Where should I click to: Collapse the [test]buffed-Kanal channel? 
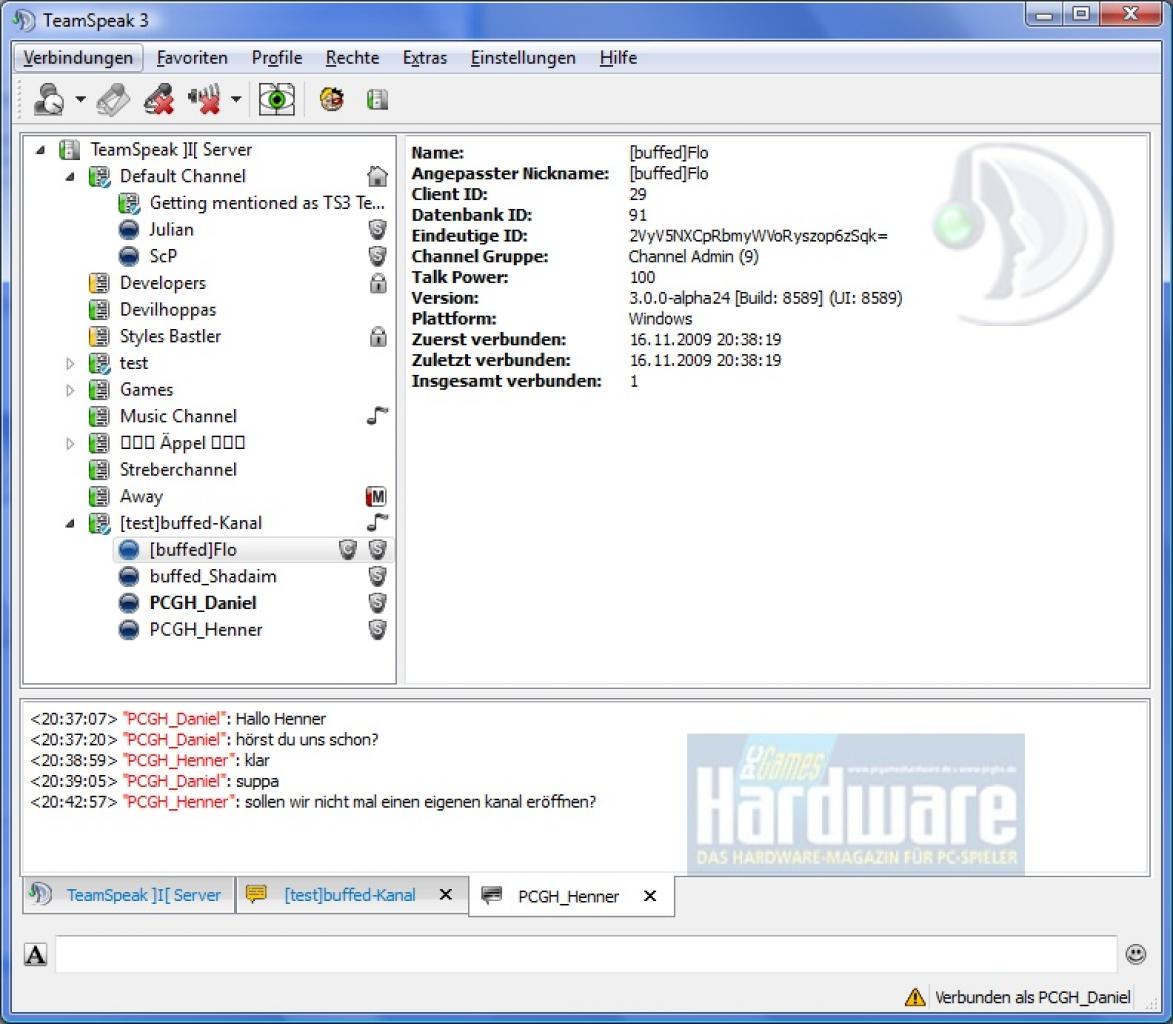pos(70,524)
